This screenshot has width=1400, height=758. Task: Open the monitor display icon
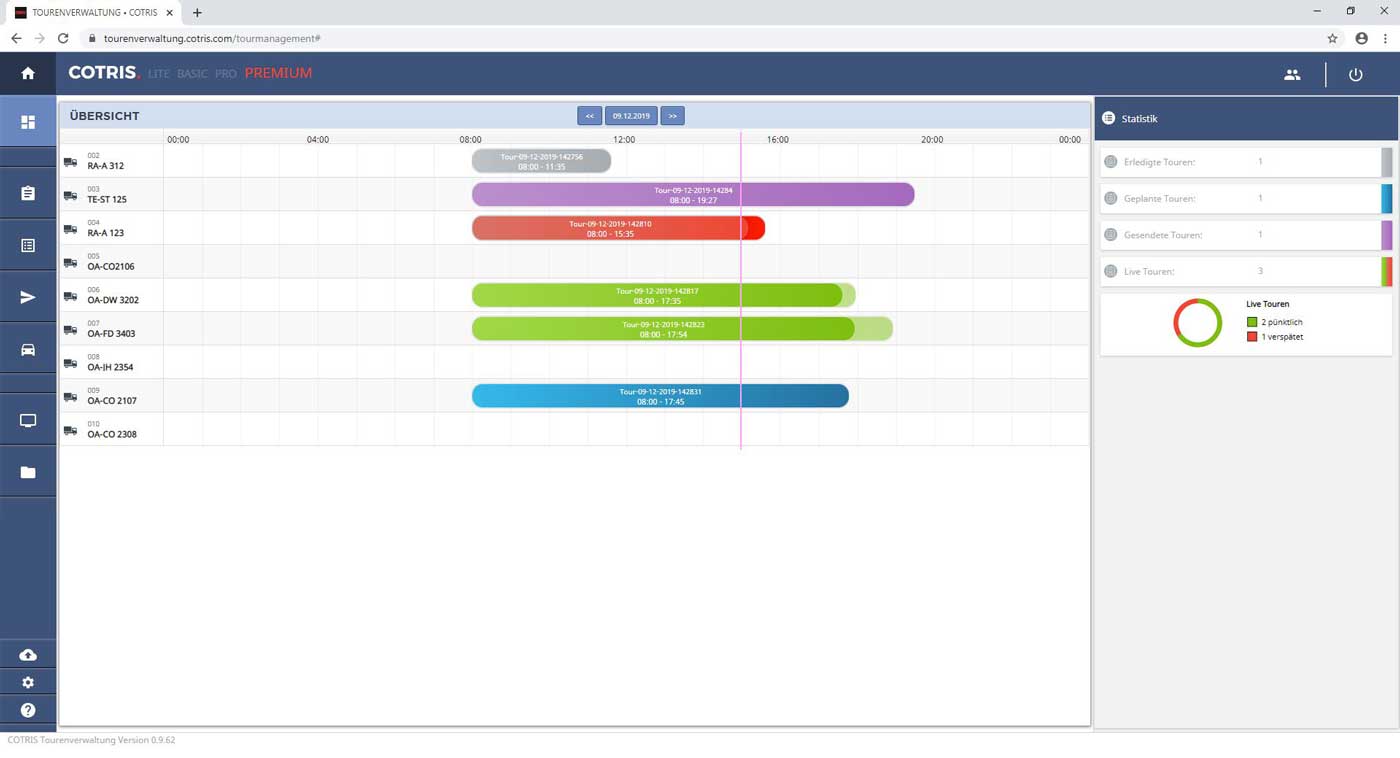pos(28,421)
